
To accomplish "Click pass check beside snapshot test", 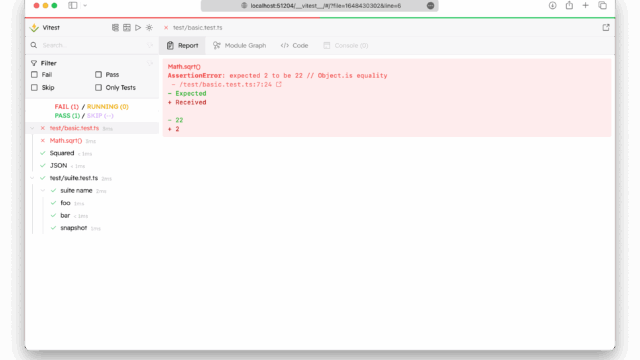I will coord(53,228).
